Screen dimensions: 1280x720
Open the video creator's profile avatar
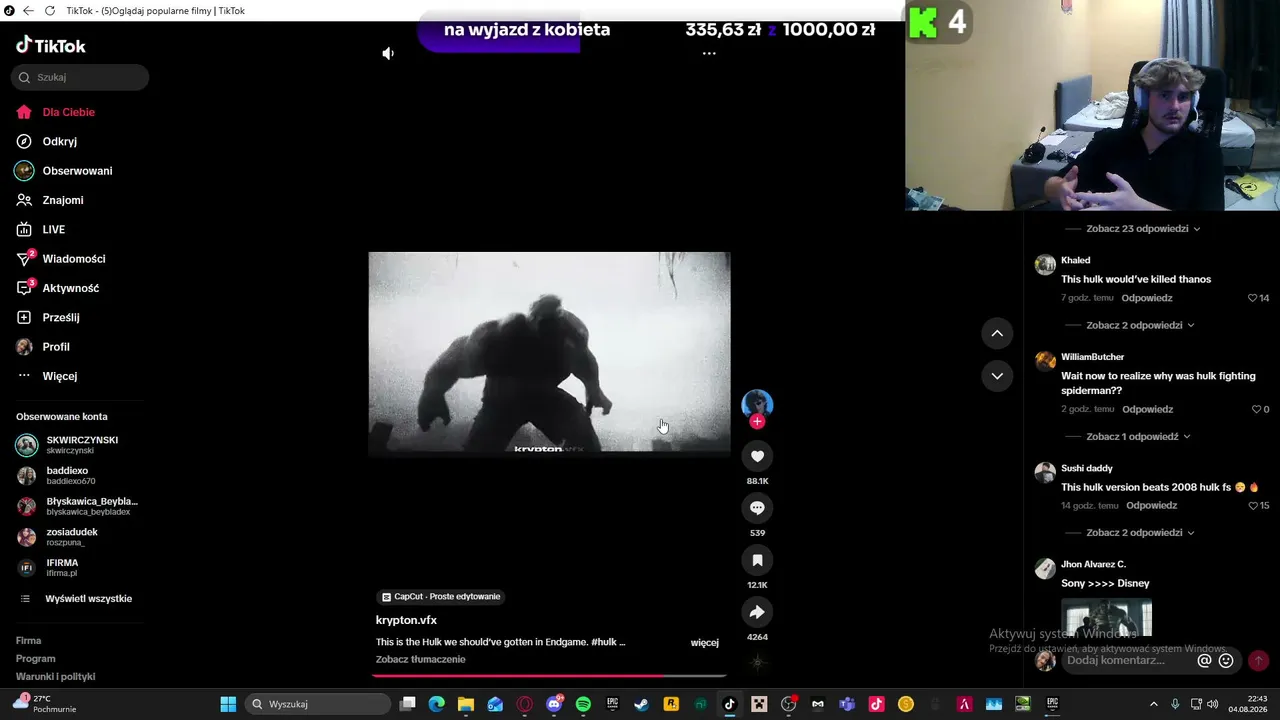pyautogui.click(x=757, y=403)
